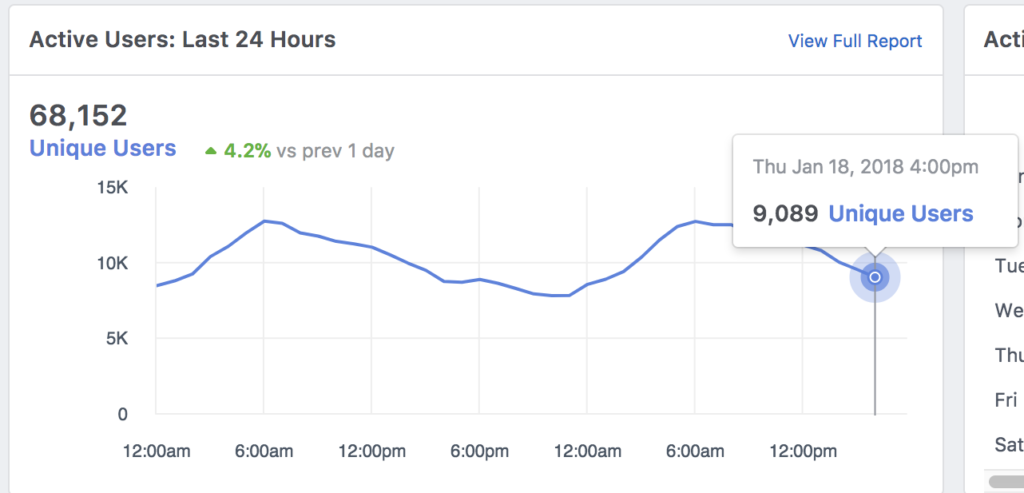The width and height of the screenshot is (1024, 493).
Task: Click the vs prev 1 day comparison text
Action: click(x=336, y=152)
